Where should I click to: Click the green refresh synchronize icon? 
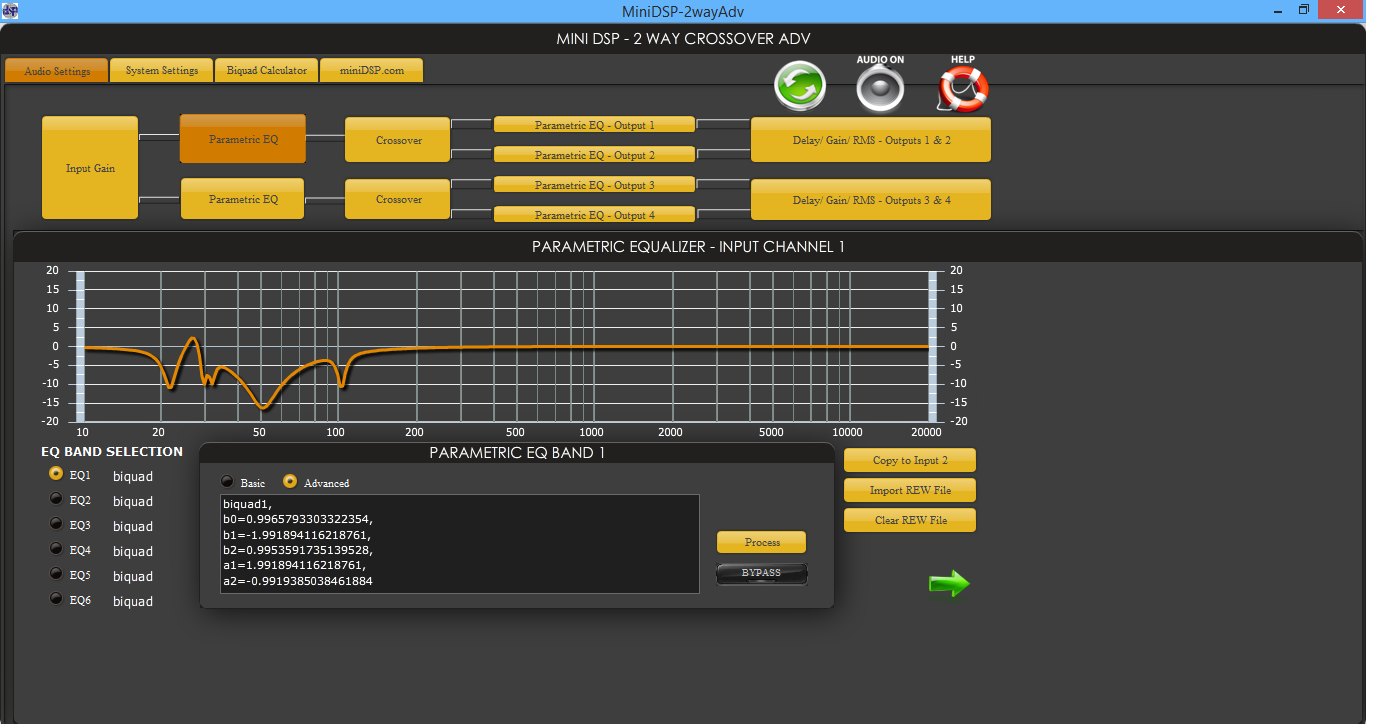point(800,86)
